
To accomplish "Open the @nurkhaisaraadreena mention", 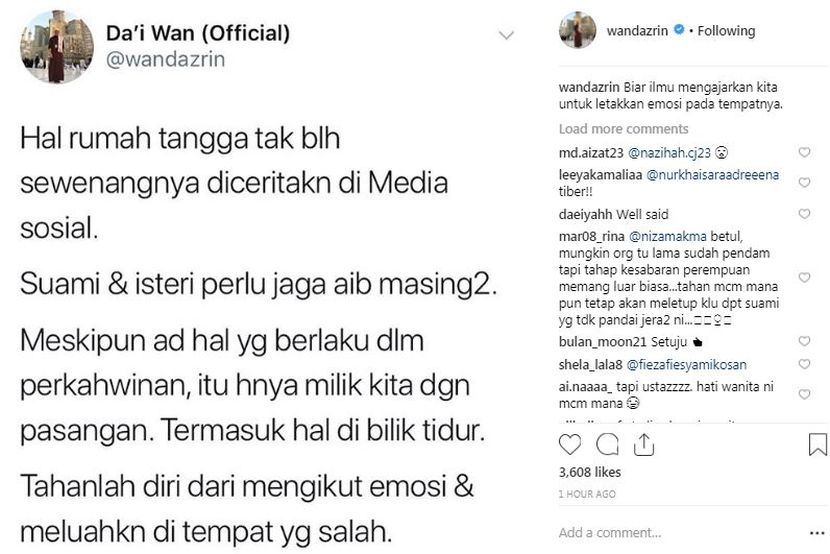I will coord(712,175).
